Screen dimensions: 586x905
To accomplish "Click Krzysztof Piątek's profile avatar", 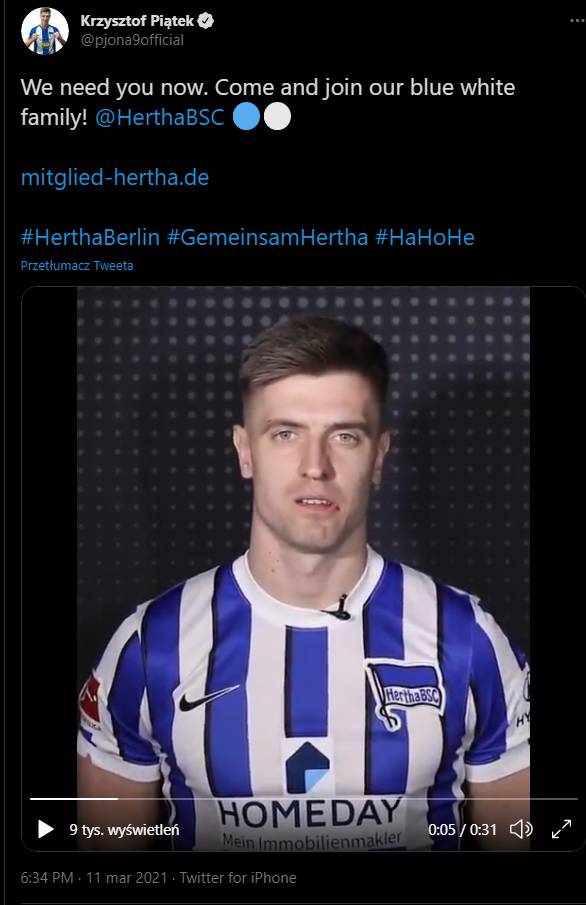I will click(x=44, y=31).
